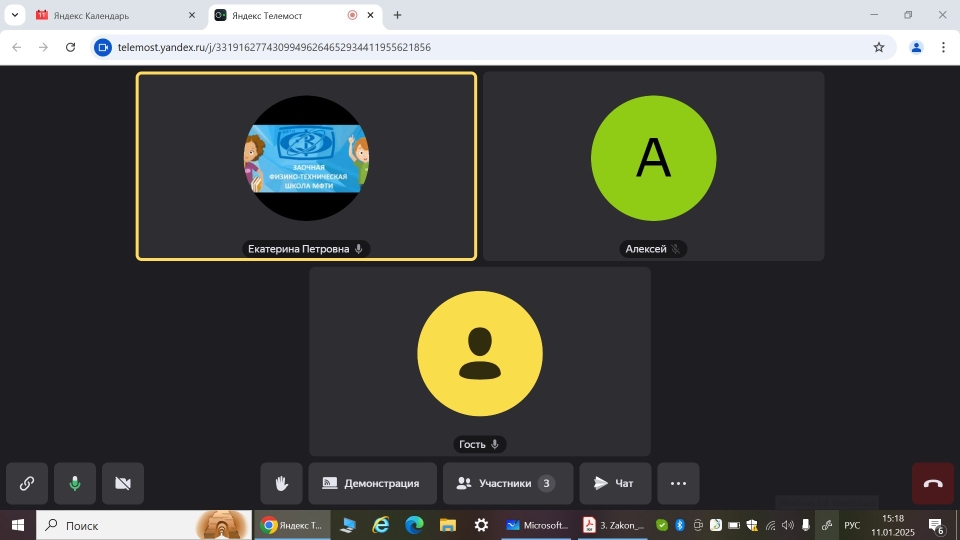
Task: End call with red phone button
Action: tap(932, 483)
